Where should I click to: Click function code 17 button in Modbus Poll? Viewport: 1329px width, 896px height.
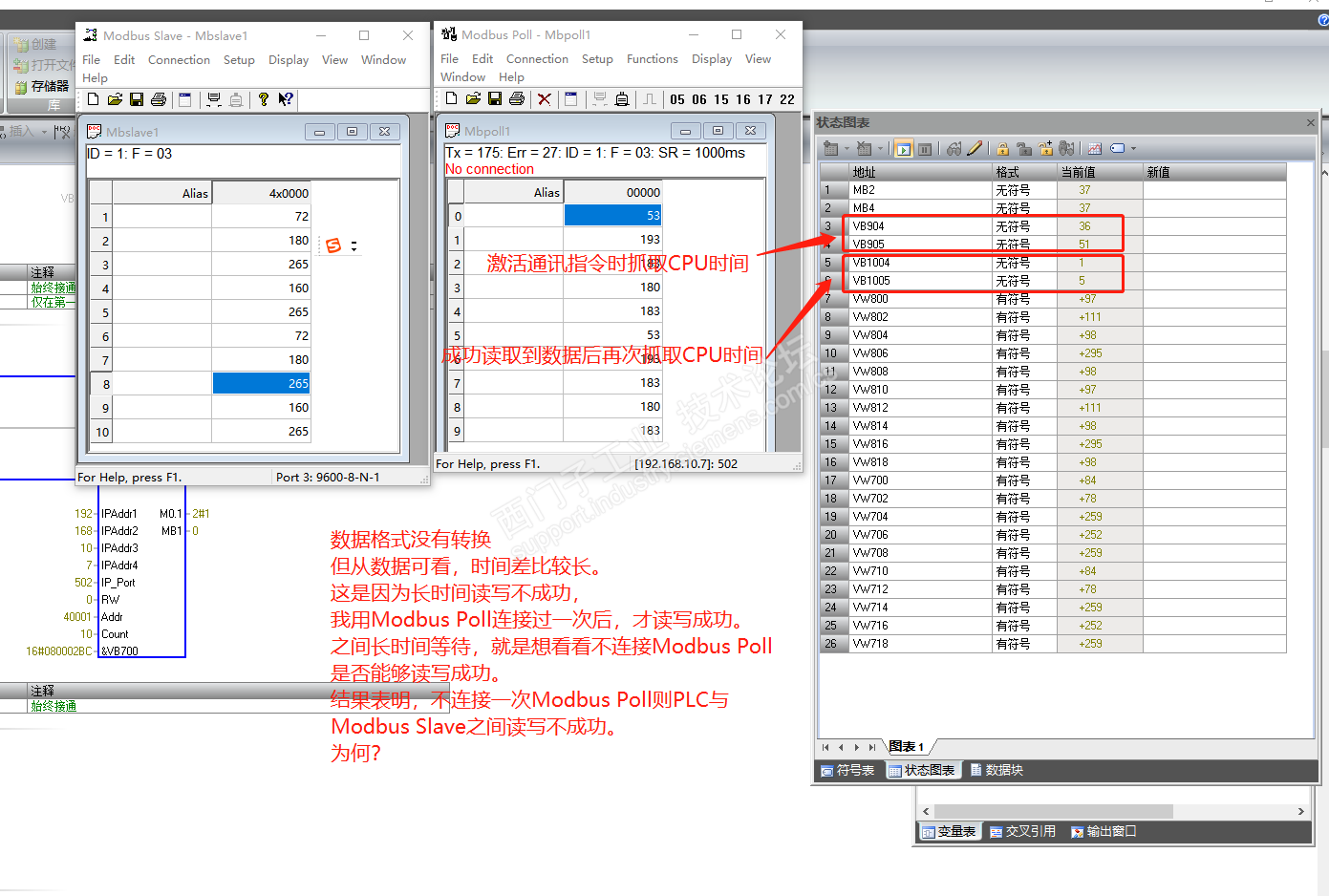coord(765,99)
